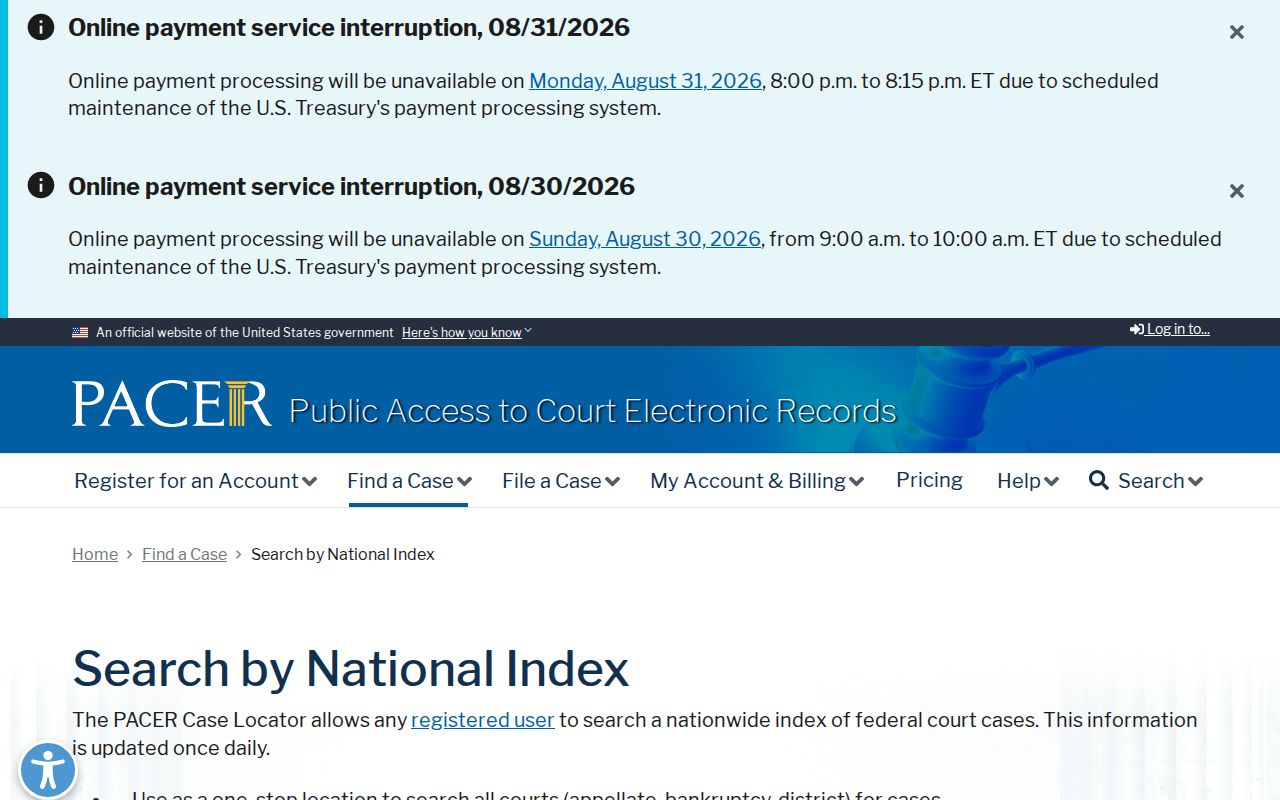Expand the My Account & Billing menu
The image size is (1280, 800).
pos(757,481)
